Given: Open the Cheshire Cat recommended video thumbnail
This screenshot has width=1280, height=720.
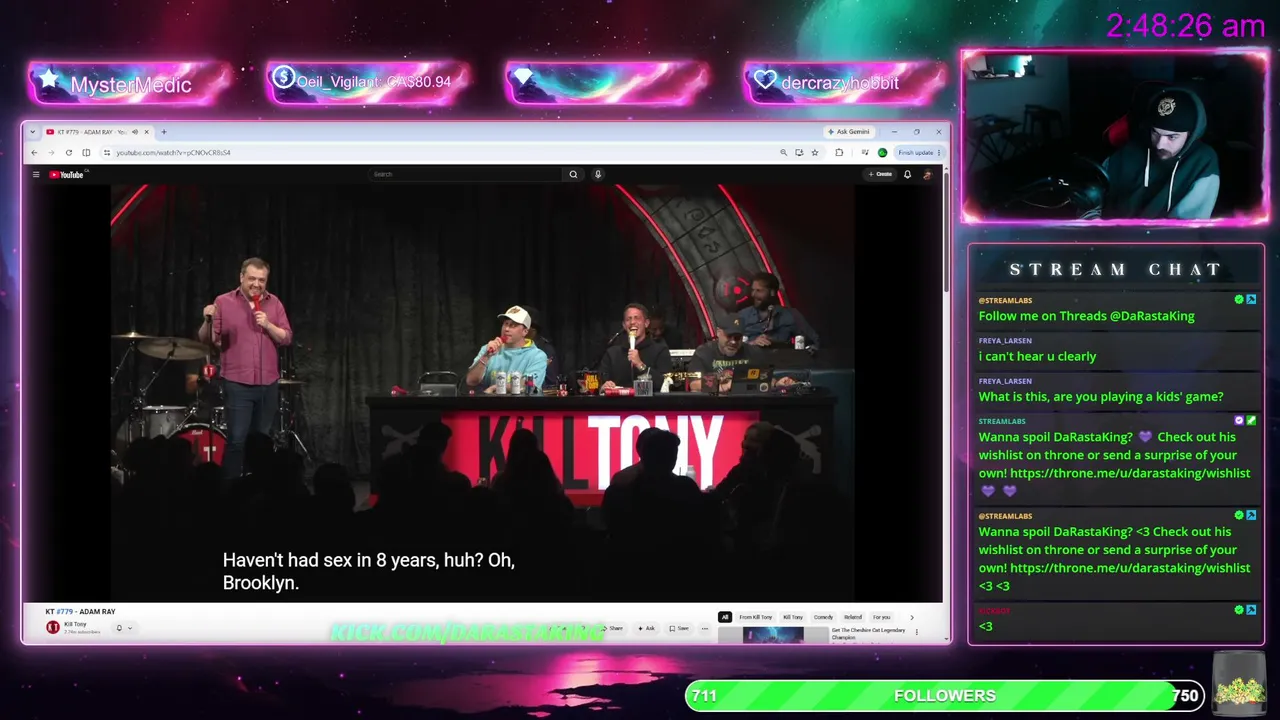Looking at the screenshot, I should pyautogui.click(x=774, y=634).
